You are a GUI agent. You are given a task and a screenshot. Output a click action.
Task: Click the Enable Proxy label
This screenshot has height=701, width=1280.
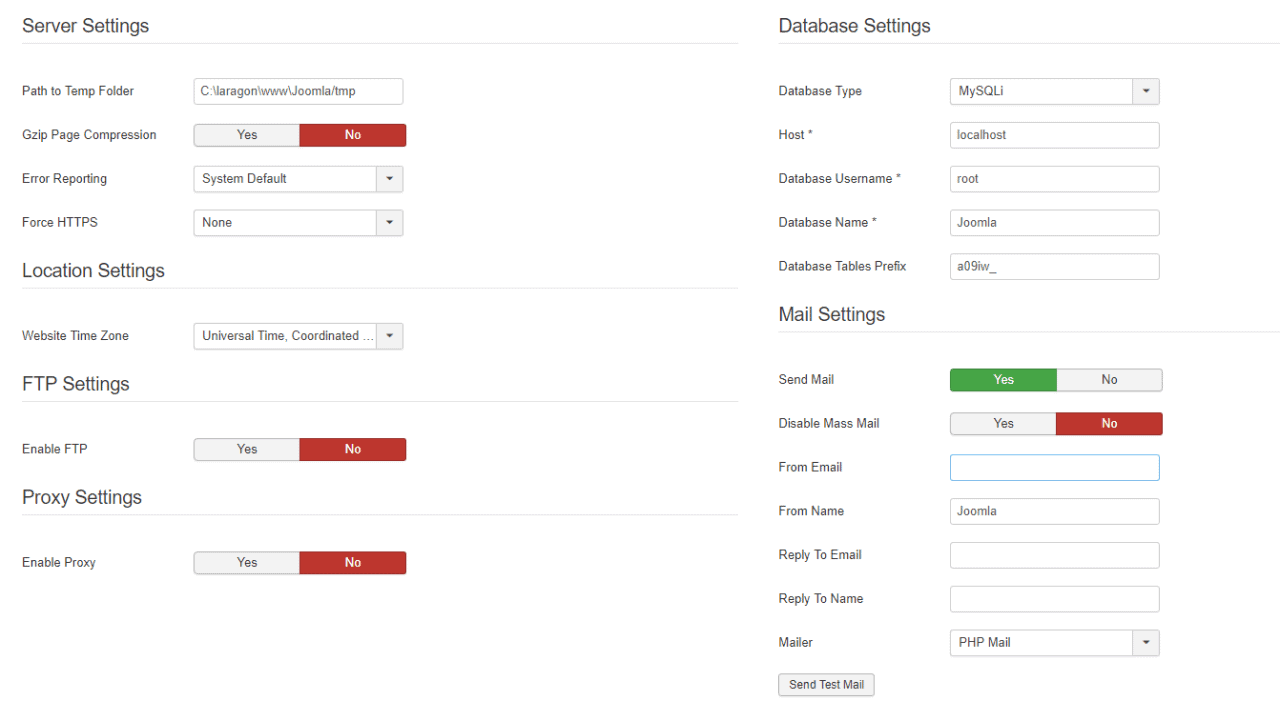tap(59, 563)
